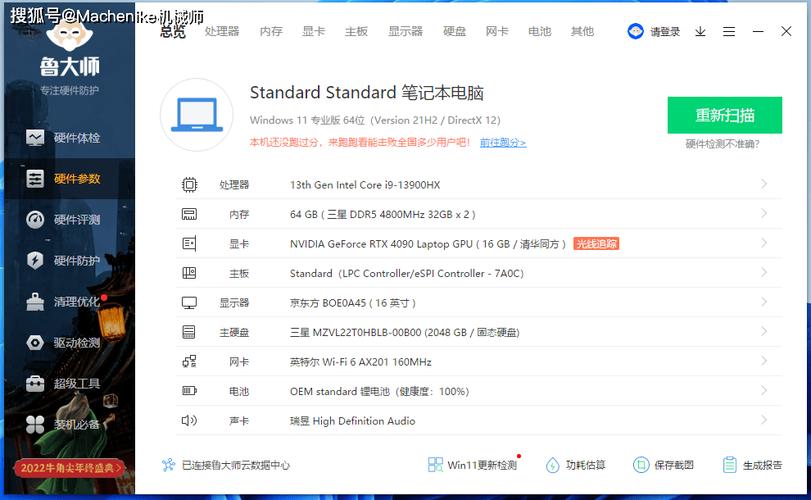
Task: Follow the 前往跑分 link
Action: tap(503, 143)
